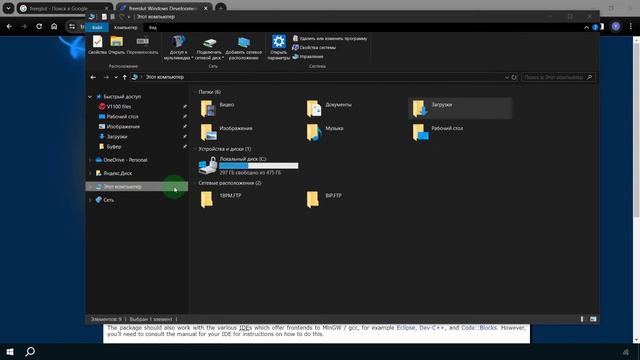The width and height of the screenshot is (640, 360).
Task: Open Explorer help question icon
Action: click(595, 27)
